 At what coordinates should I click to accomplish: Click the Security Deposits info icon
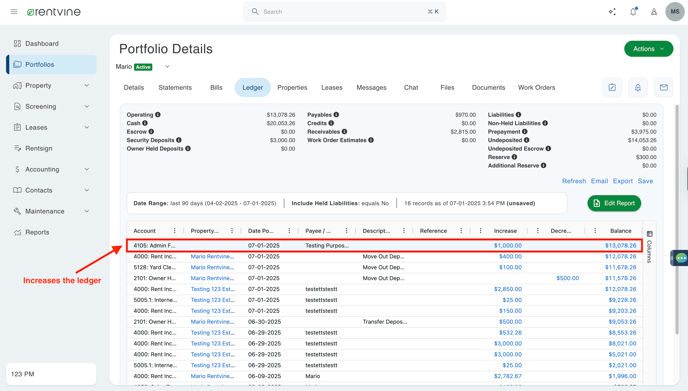tap(179, 140)
